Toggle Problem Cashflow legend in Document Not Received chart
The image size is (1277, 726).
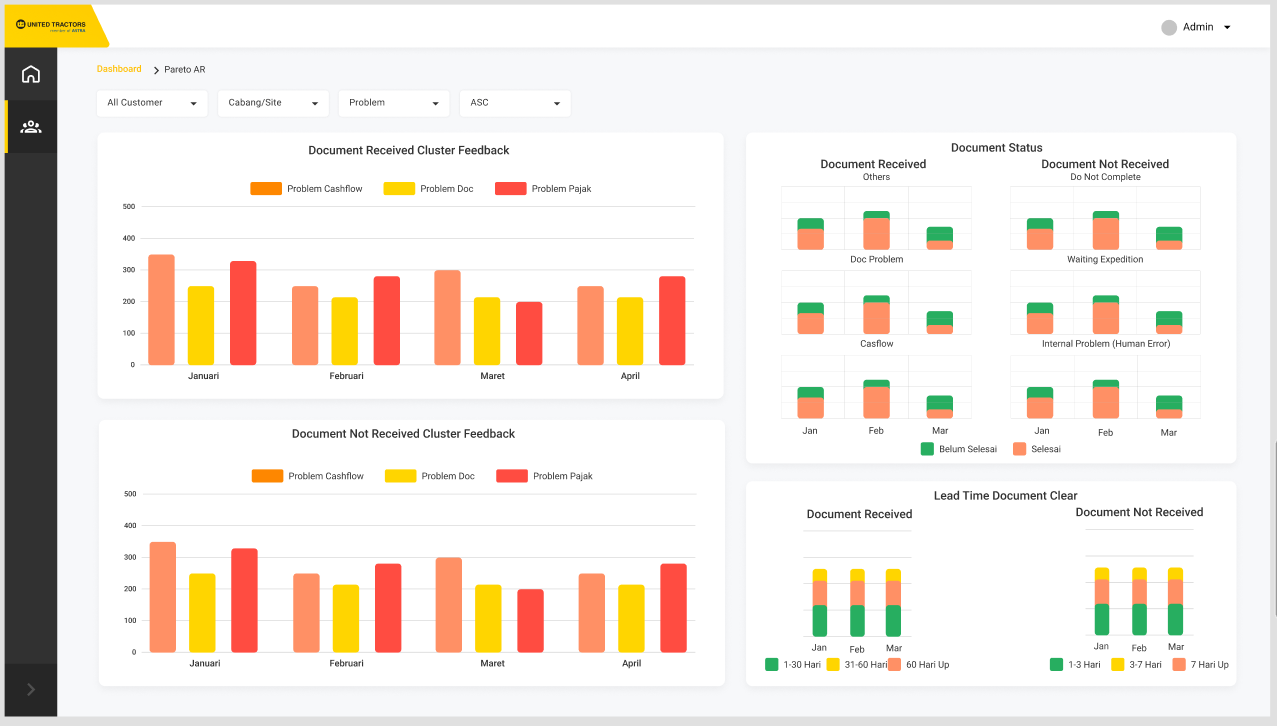308,476
